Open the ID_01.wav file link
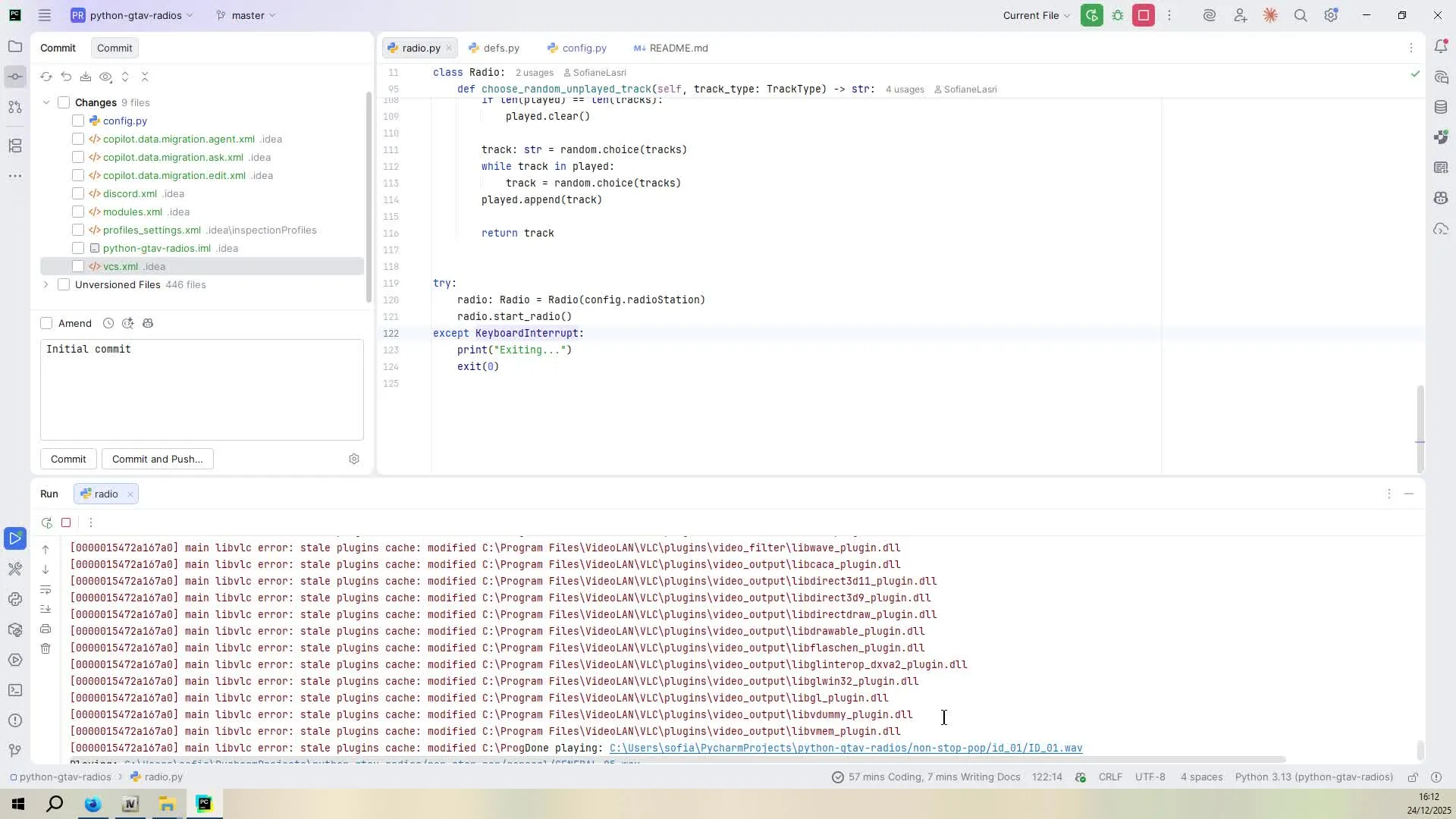The image size is (1456, 819). 846,748
